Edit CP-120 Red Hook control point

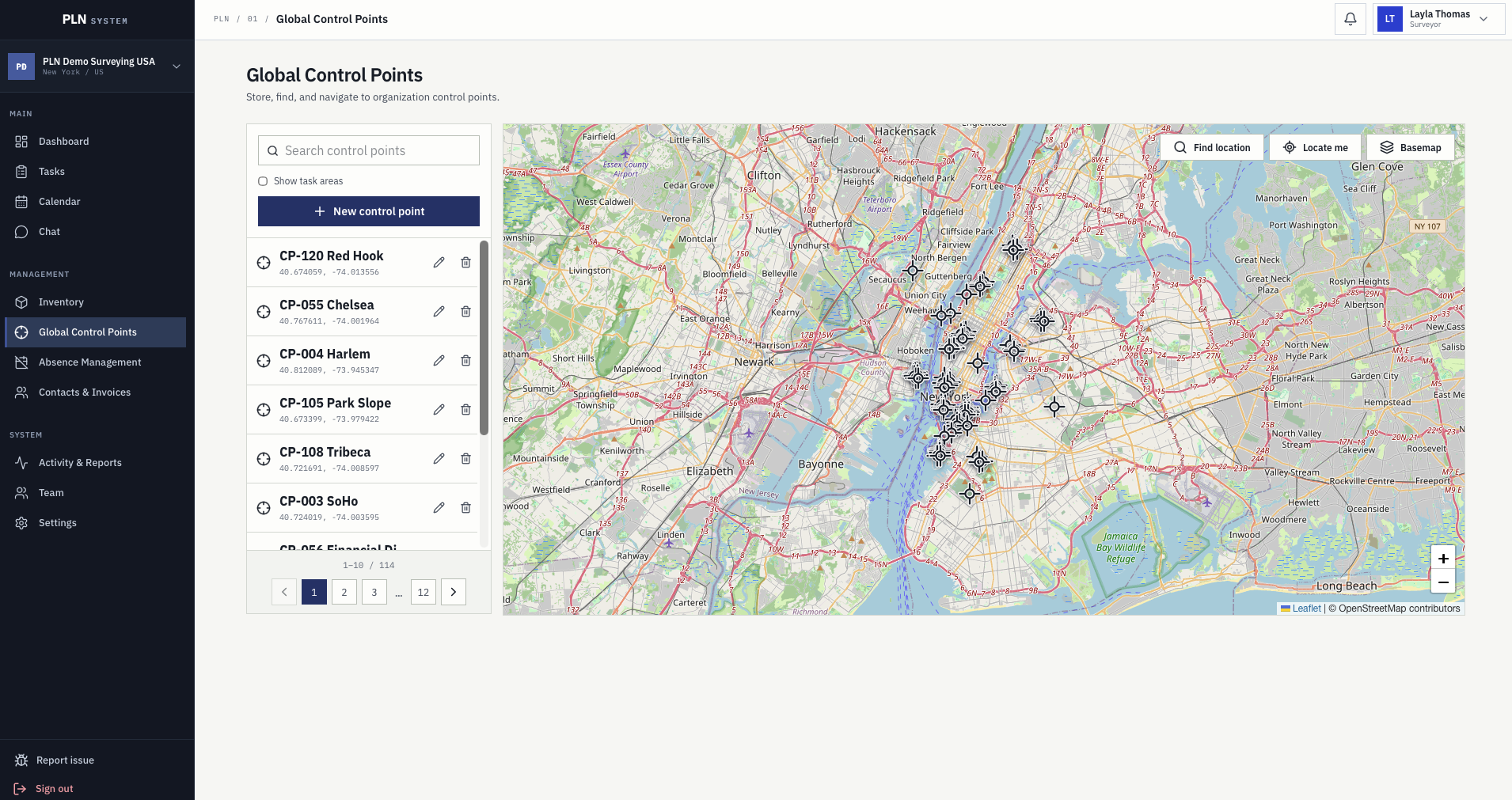tap(439, 263)
